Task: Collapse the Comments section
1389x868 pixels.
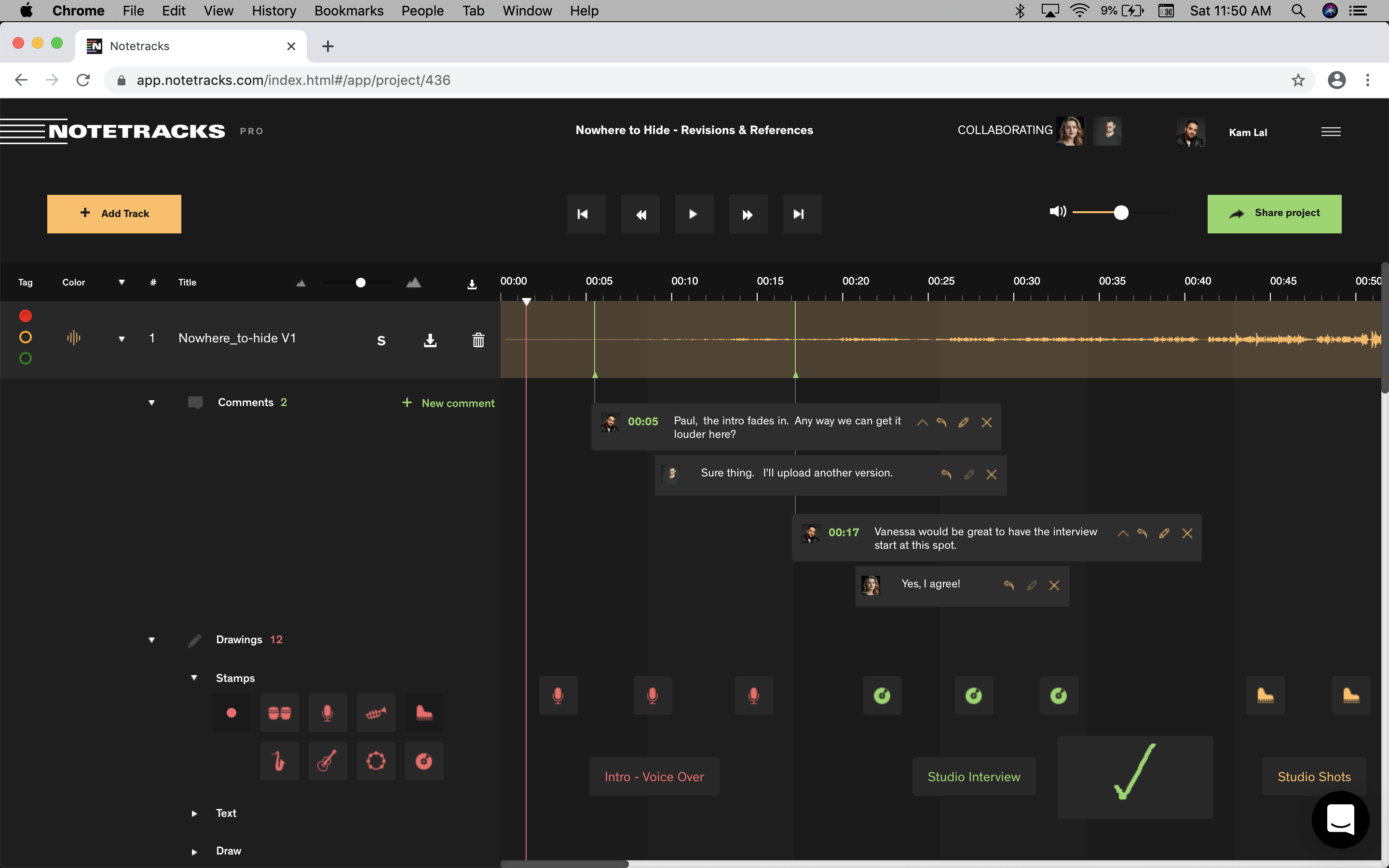Action: [151, 403]
